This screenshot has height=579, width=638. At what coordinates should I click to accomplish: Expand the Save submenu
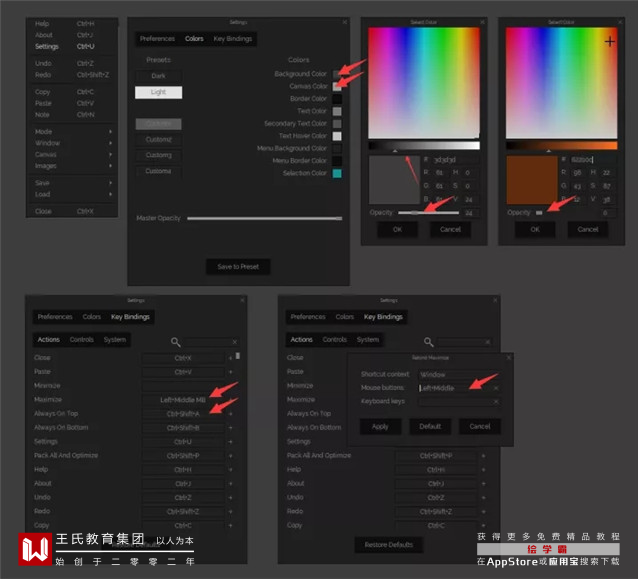(x=72, y=183)
